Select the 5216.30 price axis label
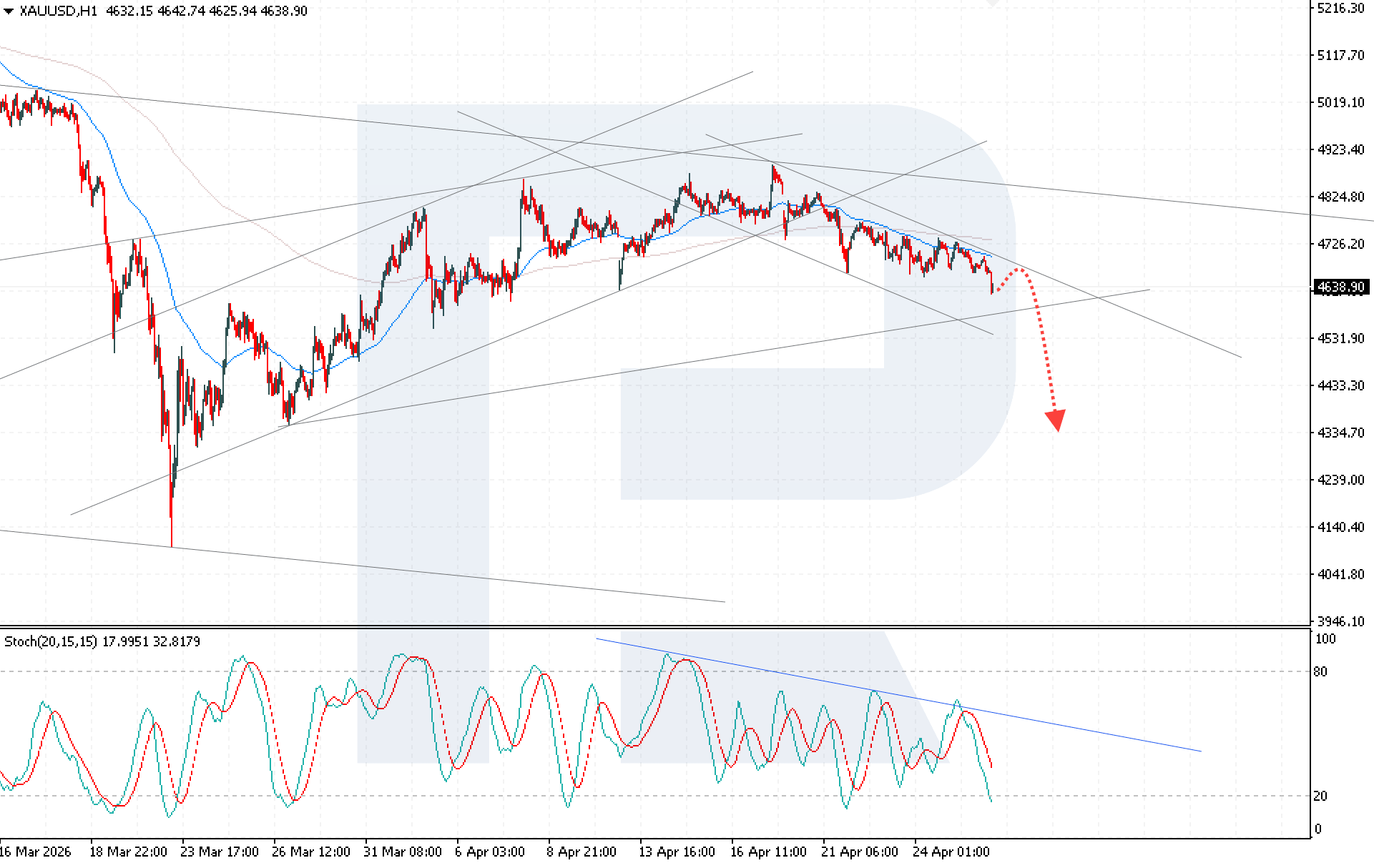1374x868 pixels. 1340,9
